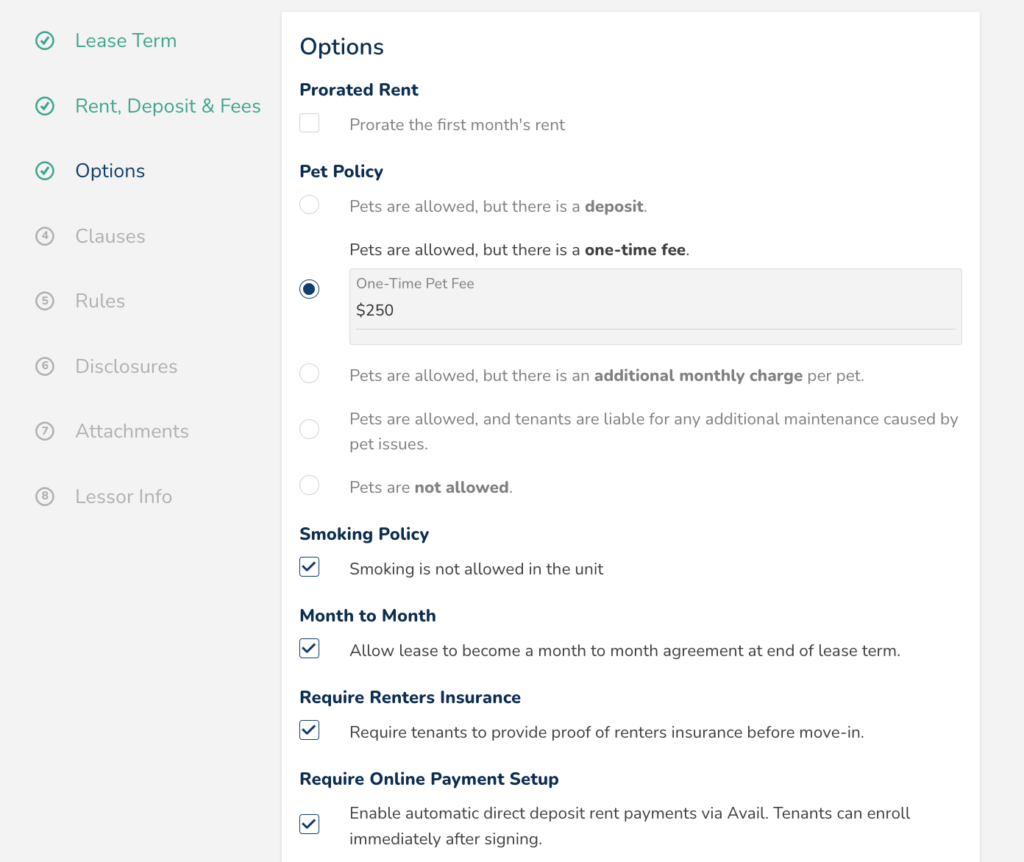
Task: Click the numbered circle 4 for Clauses
Action: 45,236
